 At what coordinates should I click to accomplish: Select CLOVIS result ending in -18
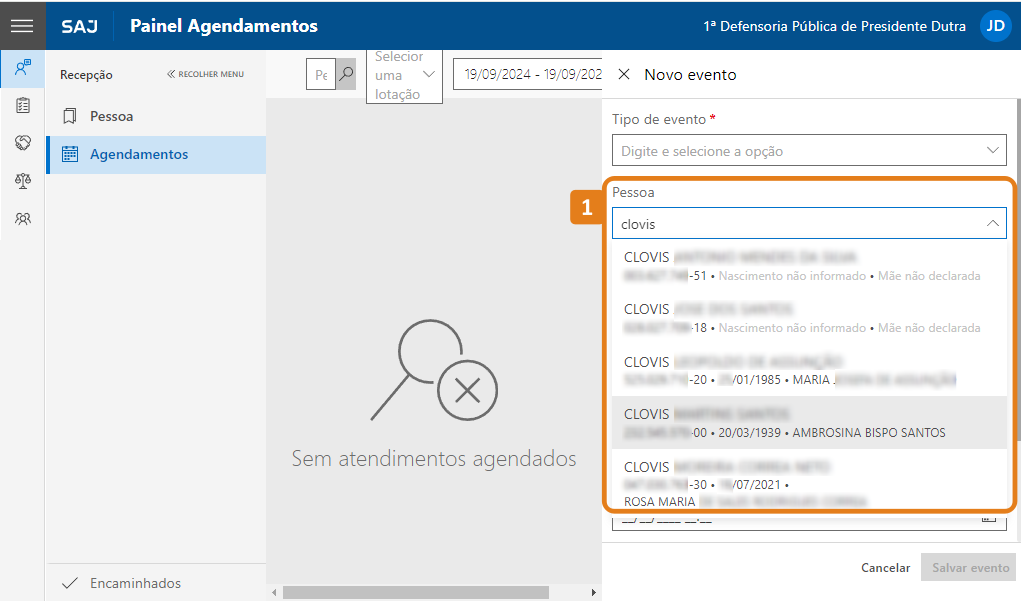click(809, 318)
